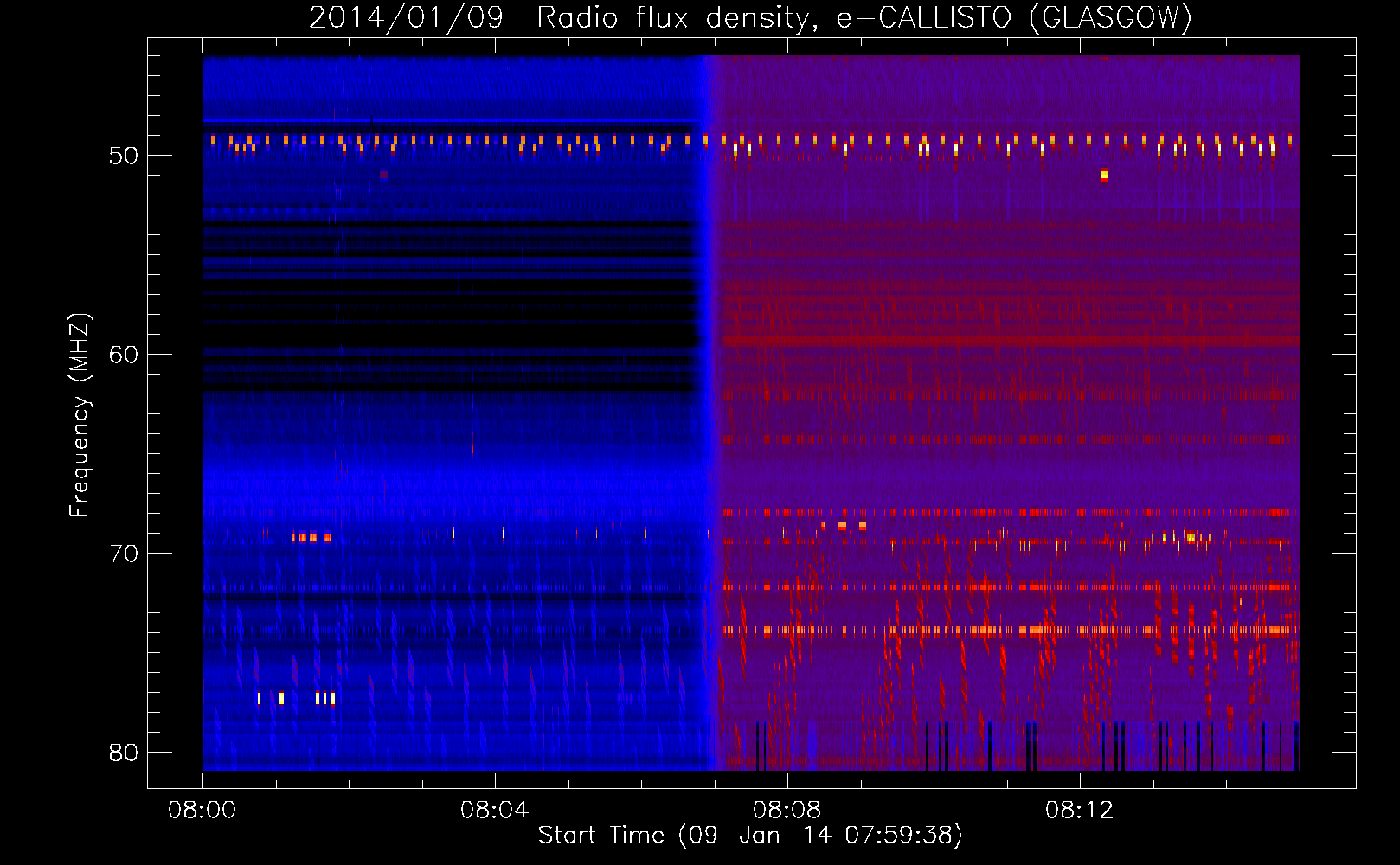Screen dimensions: 1400x865
Task: Click the isolated bright burst near 51 MHz after 08:12
Action: coord(1103,176)
